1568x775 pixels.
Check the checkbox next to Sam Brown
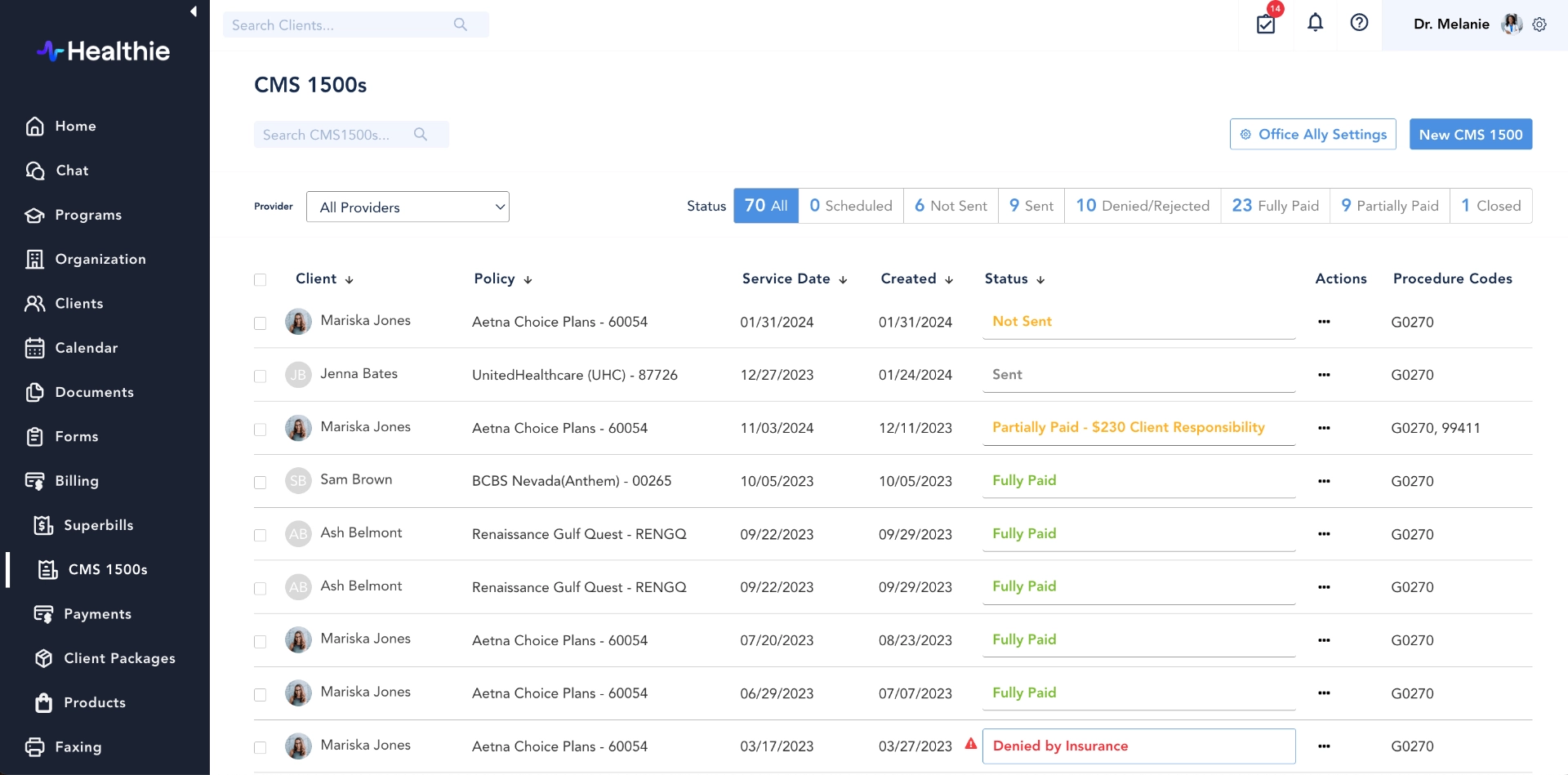pyautogui.click(x=260, y=483)
